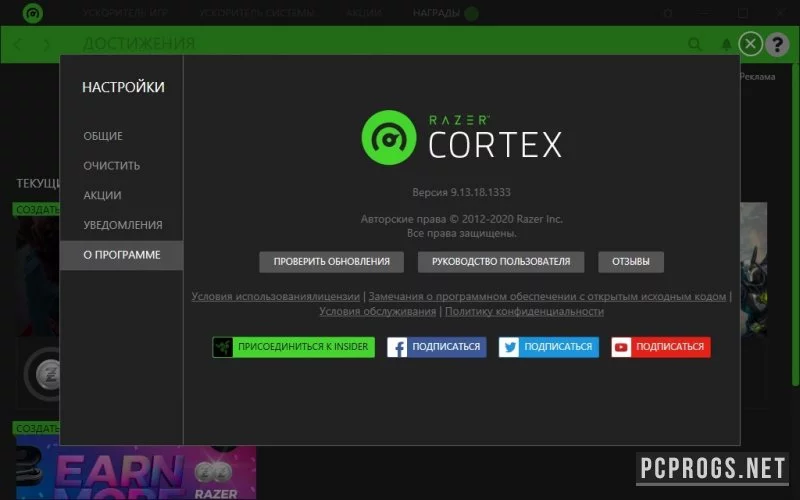Click the notification bell icon
The image size is (800, 500).
click(x=727, y=44)
